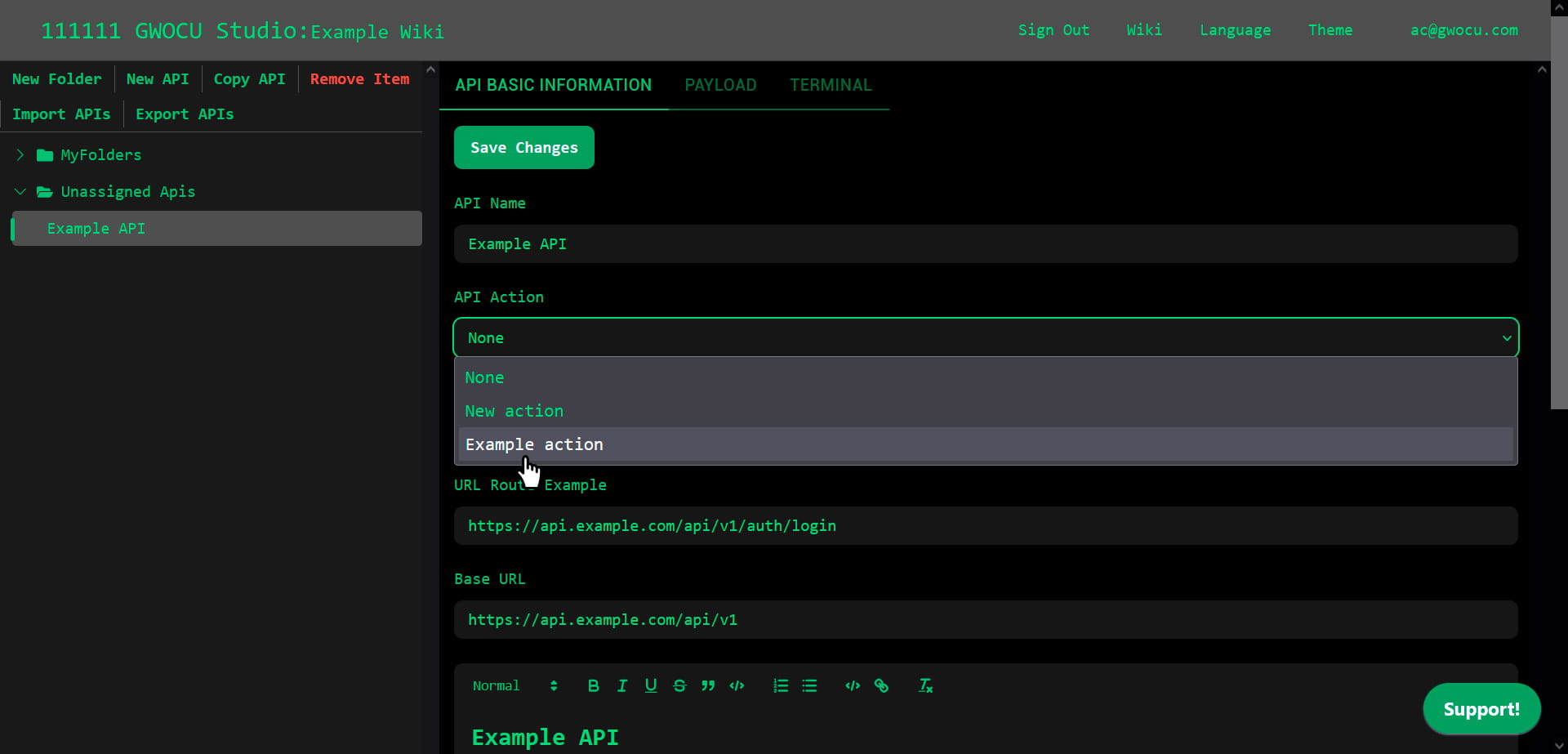Insert a blockquote via toolbar icon

708,685
